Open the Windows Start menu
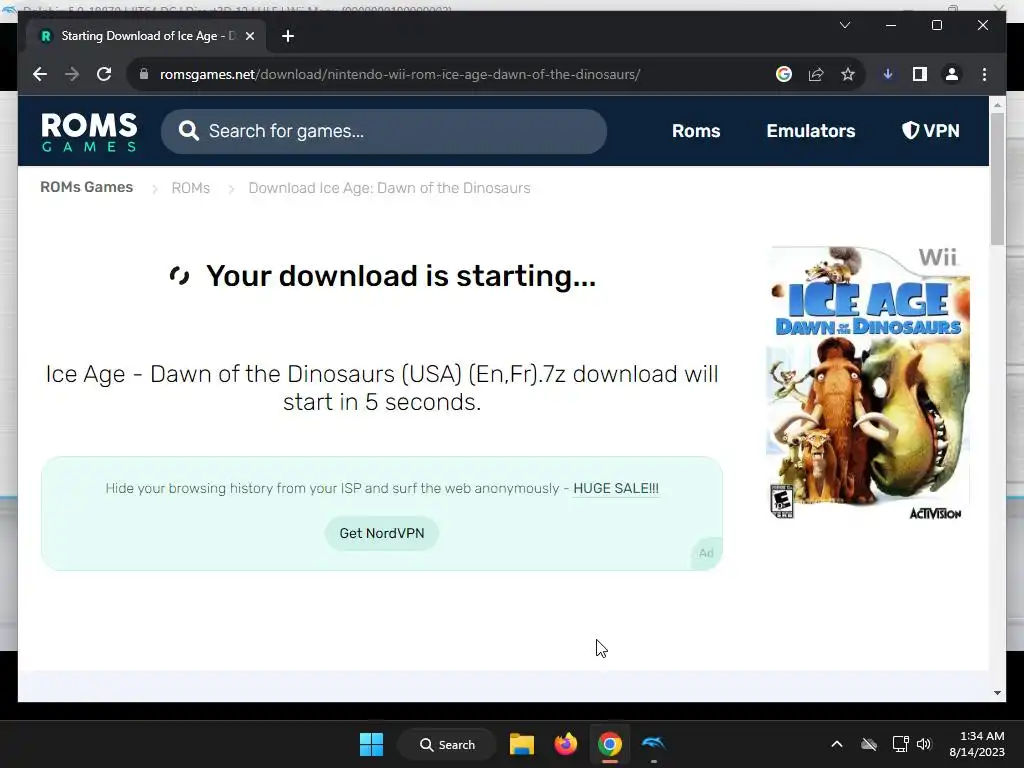Image resolution: width=1024 pixels, height=768 pixels. [372, 744]
